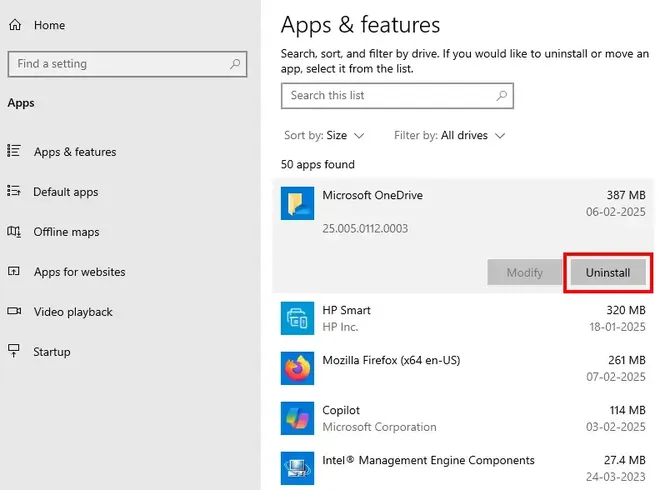Click the Mozilla Firefox app icon

coord(297,368)
